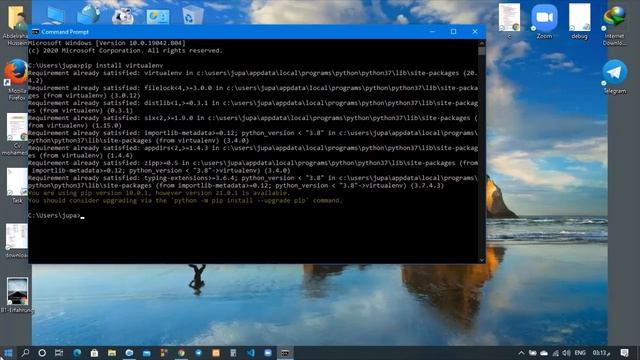This screenshot has height=360, width=640.
Task: Open Task View in the taskbar
Action: pos(59,353)
